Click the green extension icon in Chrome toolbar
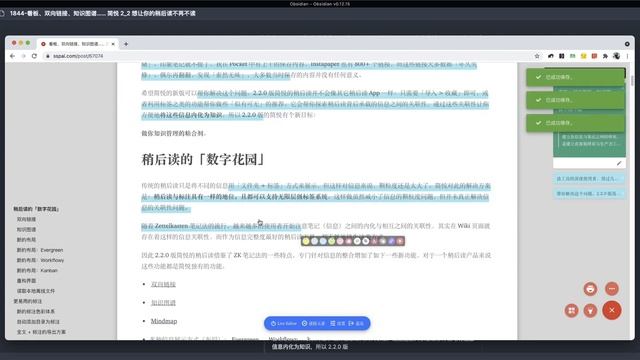Image resolution: width=640 pixels, height=360 pixels. 573,56
